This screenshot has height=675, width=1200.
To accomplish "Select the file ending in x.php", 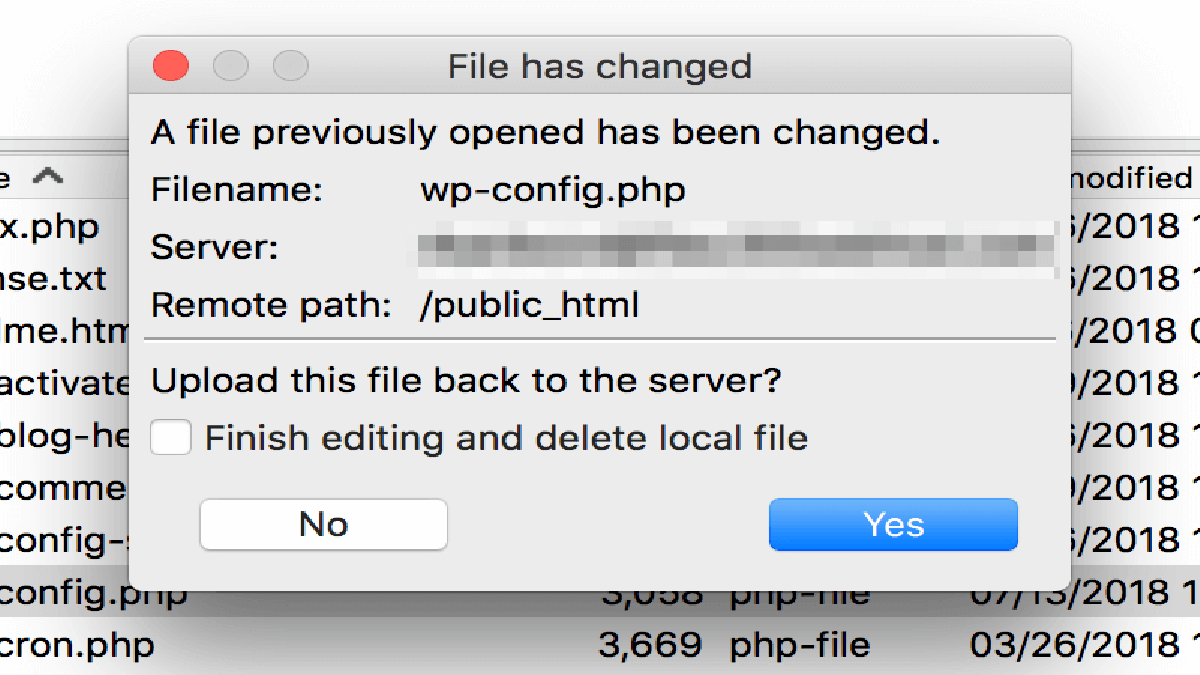I will (50, 227).
